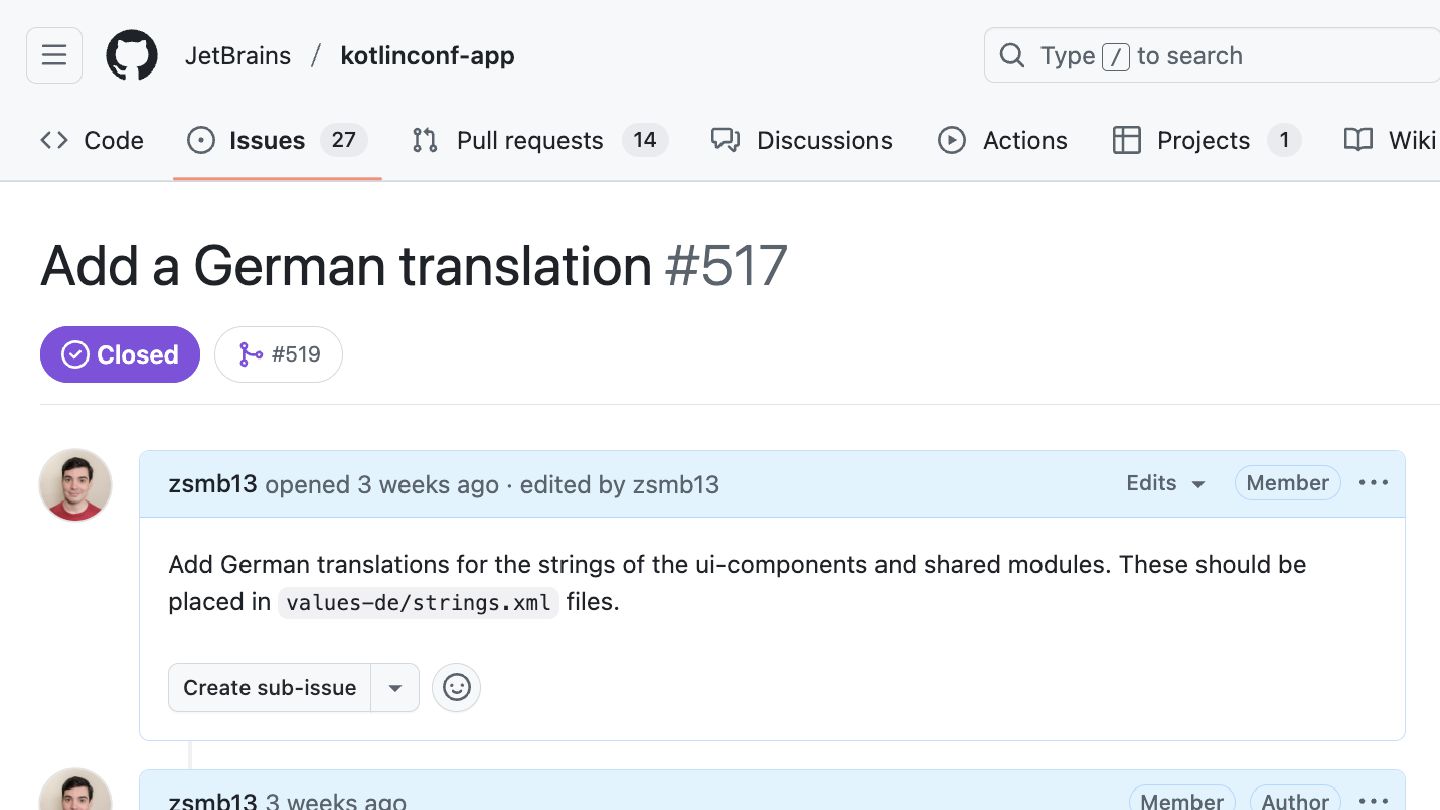
Task: Open the Pull requests tab
Action: (539, 140)
